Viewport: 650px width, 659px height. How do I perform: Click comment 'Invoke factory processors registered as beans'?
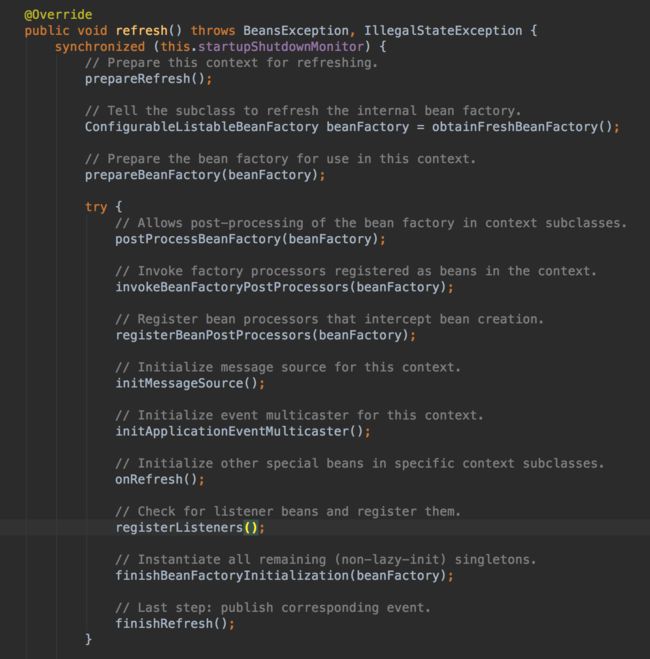pyautogui.click(x=356, y=271)
